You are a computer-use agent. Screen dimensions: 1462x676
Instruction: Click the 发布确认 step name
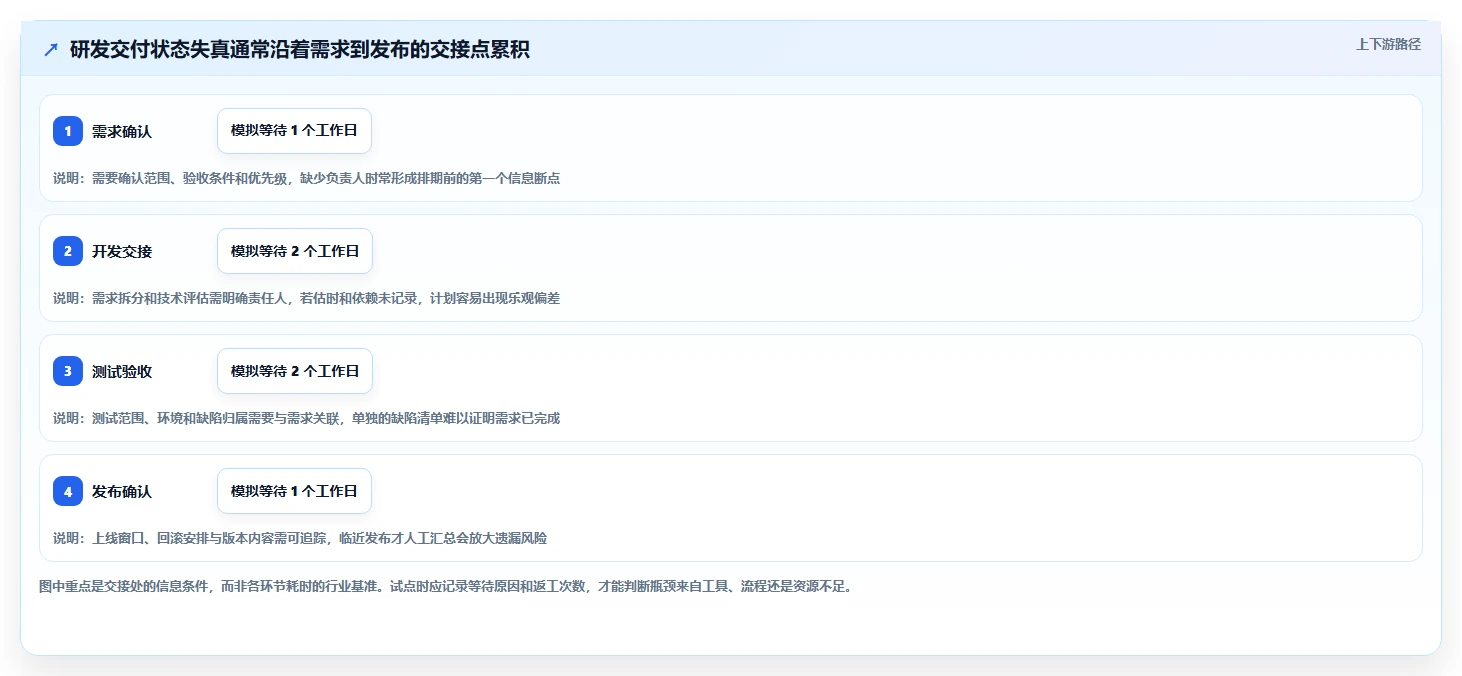[122, 491]
